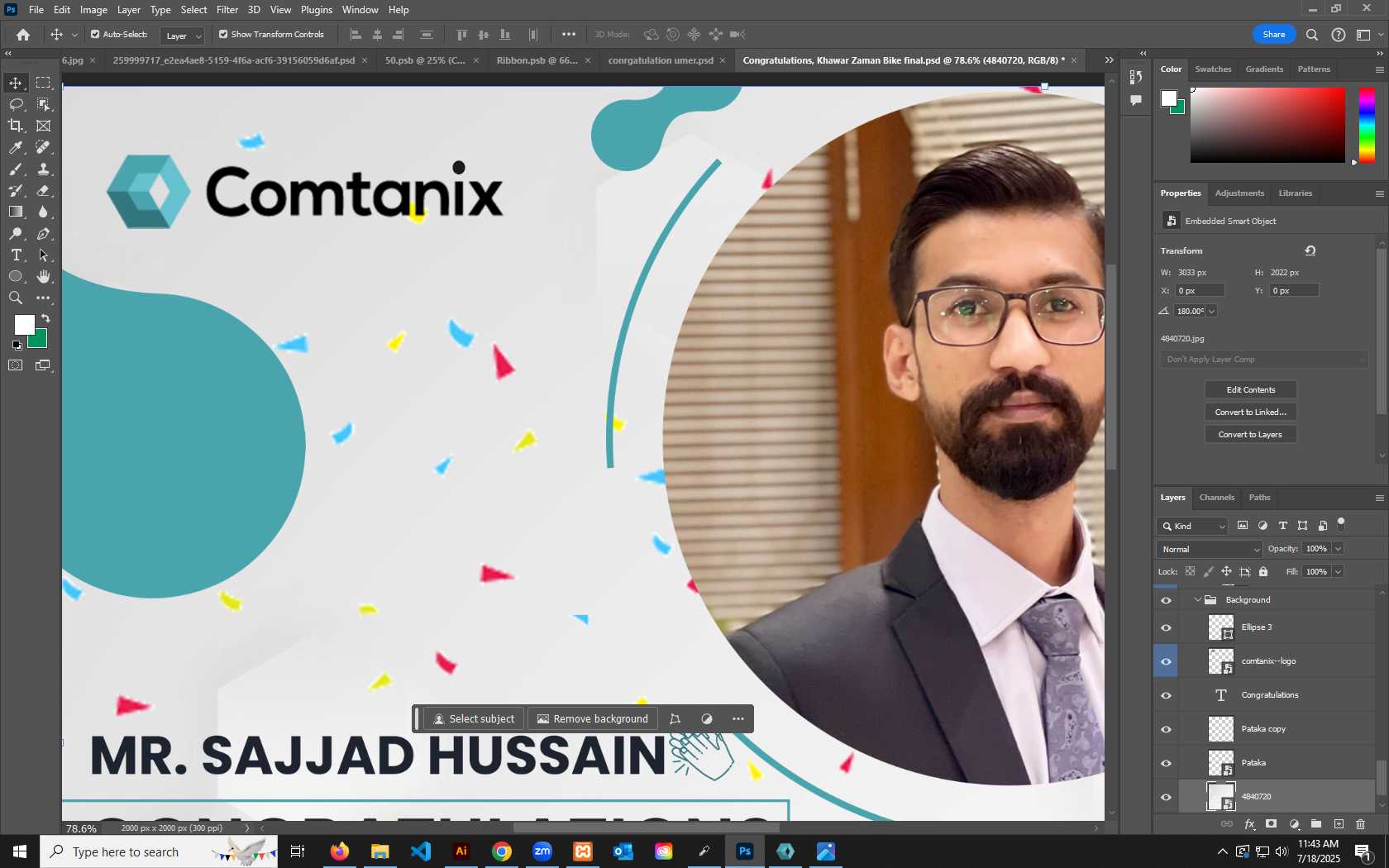Switch to the Ribbon.psb document tab
The image size is (1389, 868).
[x=537, y=60]
